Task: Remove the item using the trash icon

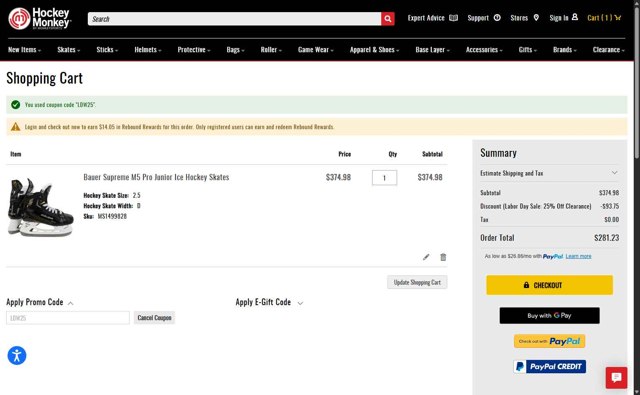Action: pos(443,257)
